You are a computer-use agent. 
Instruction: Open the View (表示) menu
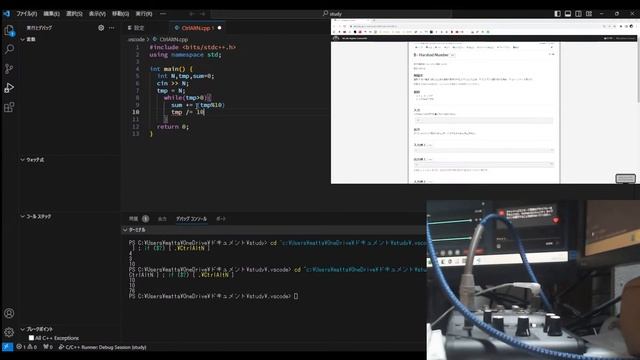[x=97, y=13]
